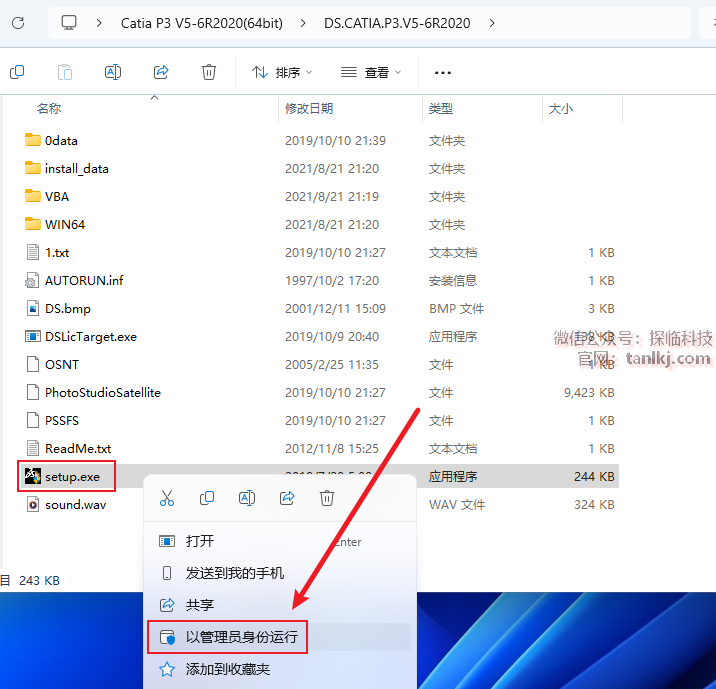
Task: Click the toolbar share icon
Action: pyautogui.click(x=161, y=72)
